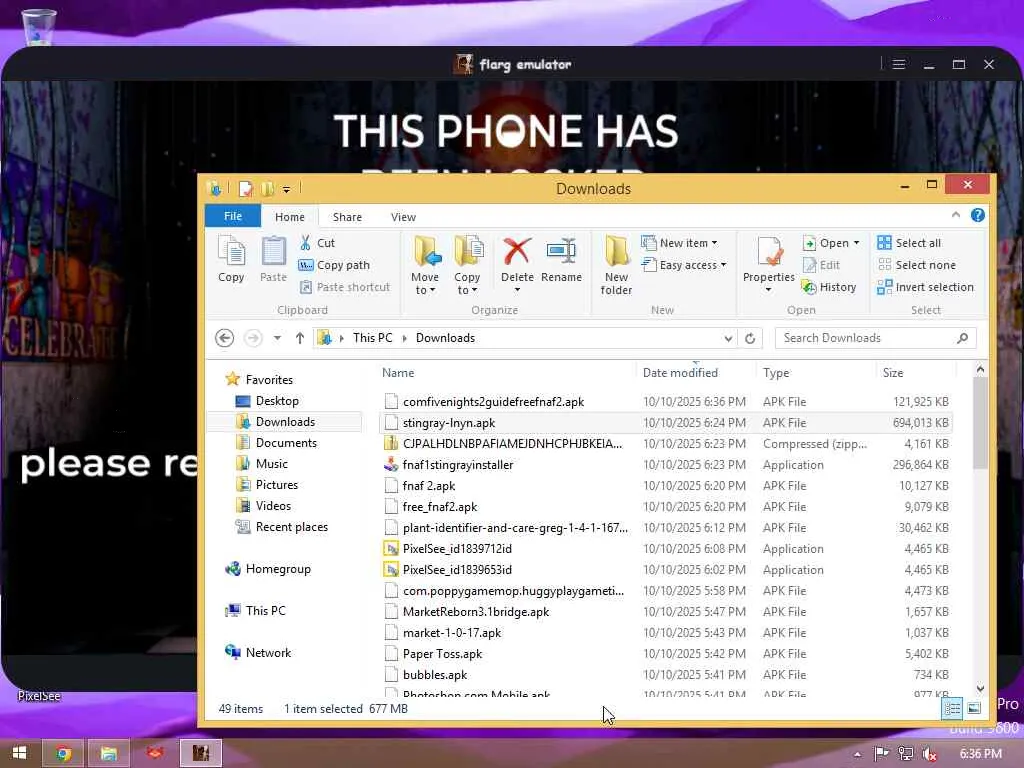The width and height of the screenshot is (1024, 768).
Task: Open the Copy to dropdown
Action: click(x=467, y=266)
